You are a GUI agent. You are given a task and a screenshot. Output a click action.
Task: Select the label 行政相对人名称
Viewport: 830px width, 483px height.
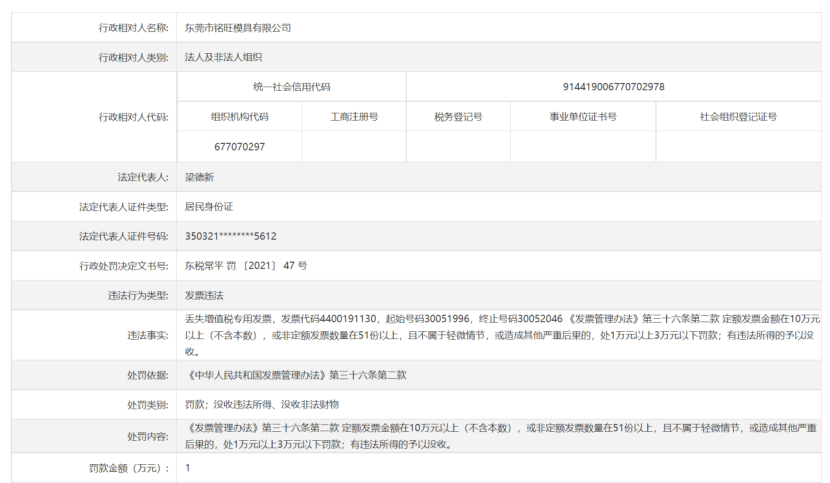(133, 28)
